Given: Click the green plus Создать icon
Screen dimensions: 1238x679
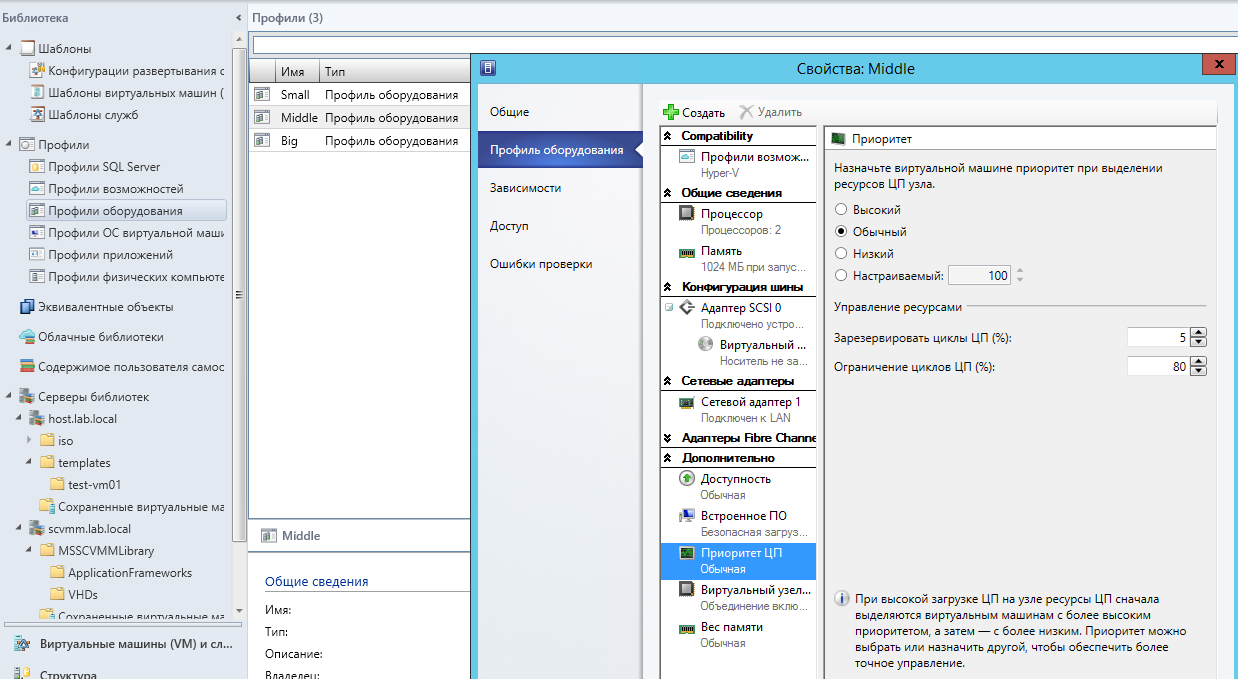Looking at the screenshot, I should (x=671, y=112).
